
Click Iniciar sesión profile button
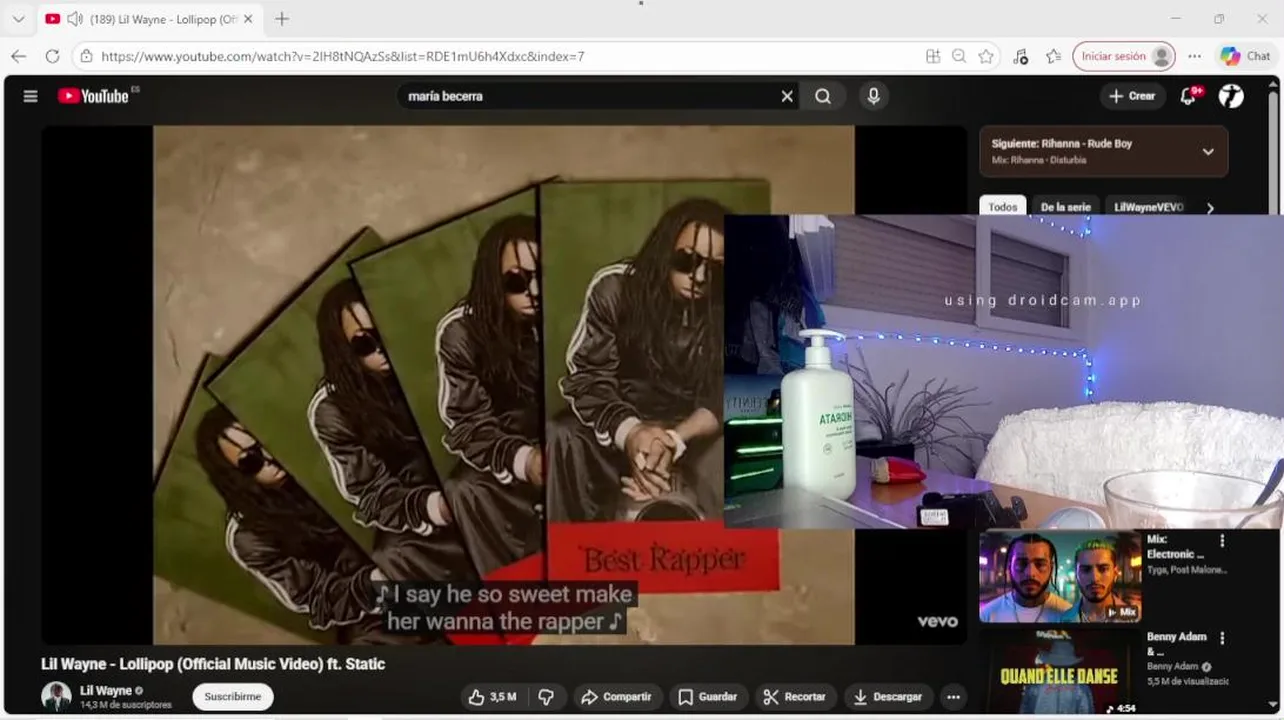pyautogui.click(x=1123, y=56)
